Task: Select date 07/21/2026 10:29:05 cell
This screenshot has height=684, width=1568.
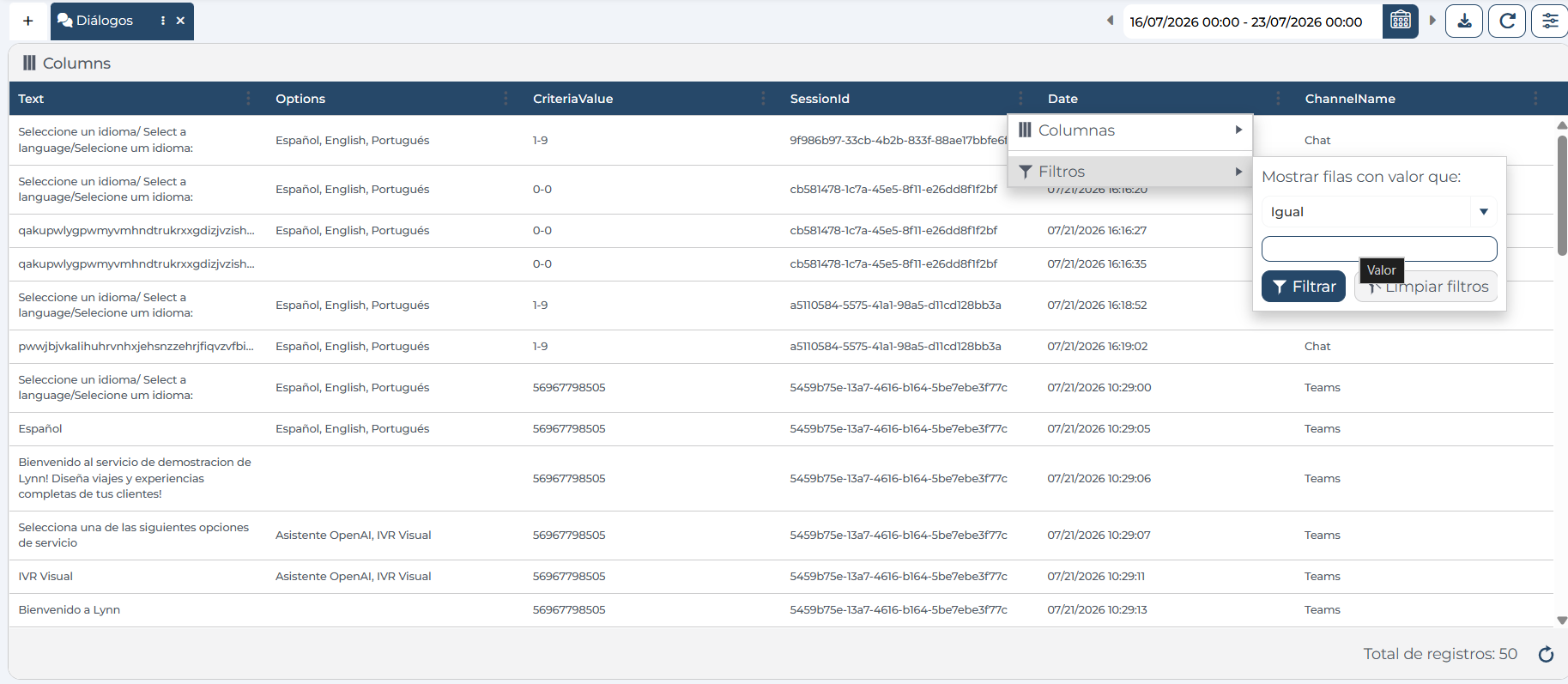Action: coord(1099,429)
